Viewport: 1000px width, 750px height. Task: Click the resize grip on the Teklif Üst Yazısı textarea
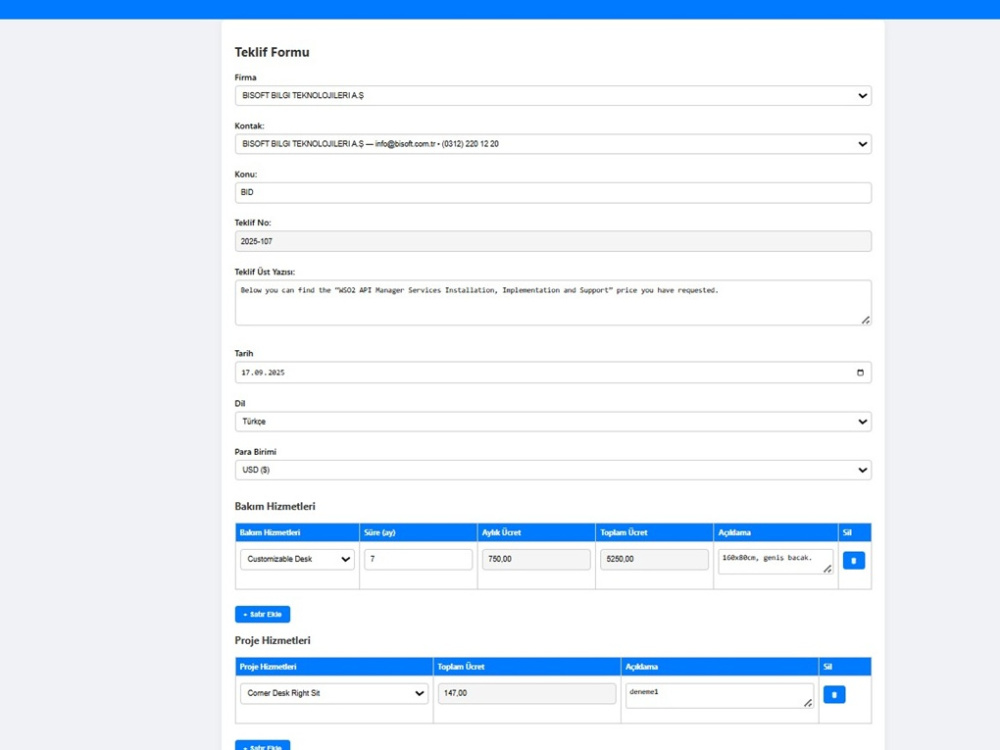864,319
